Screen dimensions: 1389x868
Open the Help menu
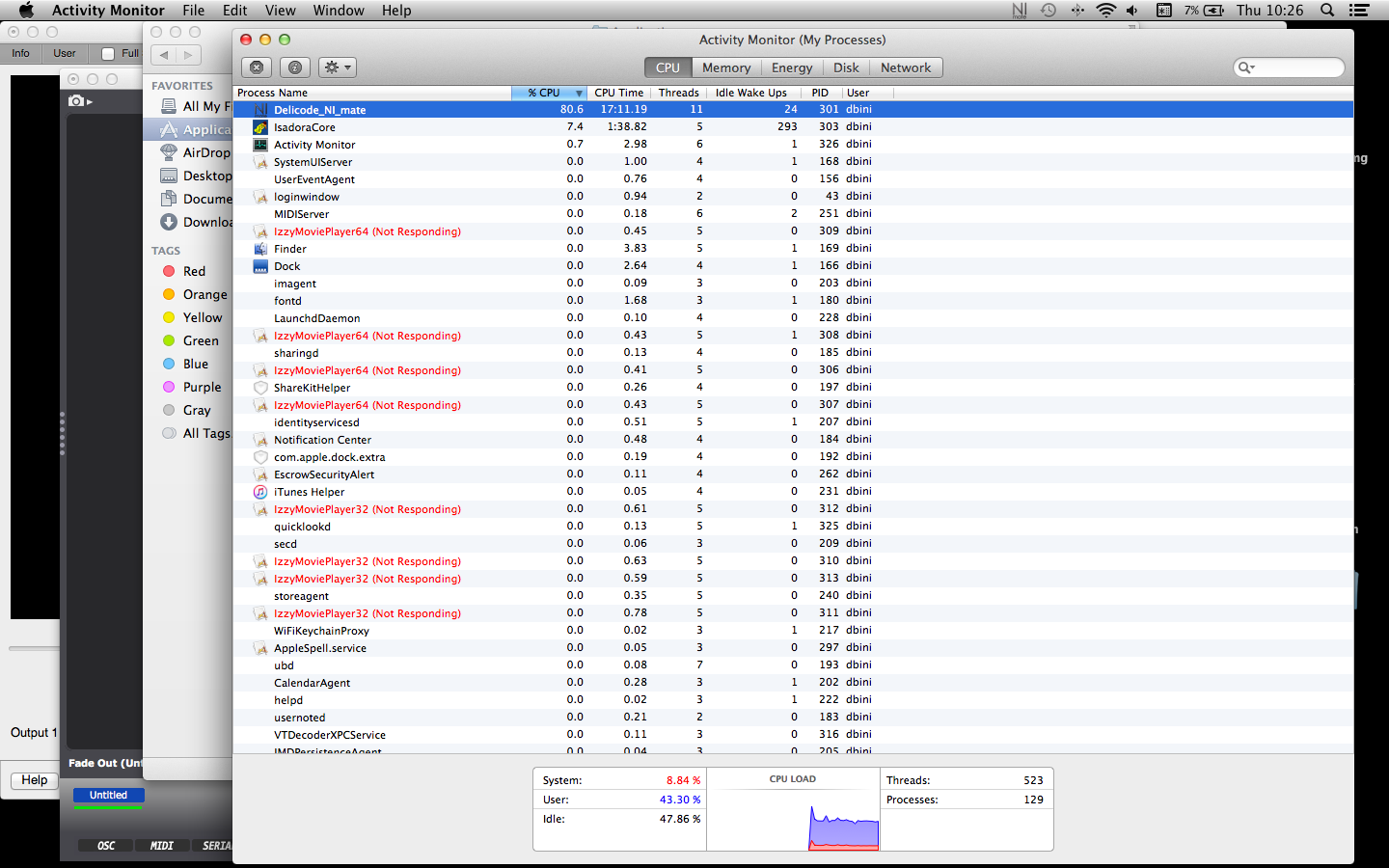(396, 11)
